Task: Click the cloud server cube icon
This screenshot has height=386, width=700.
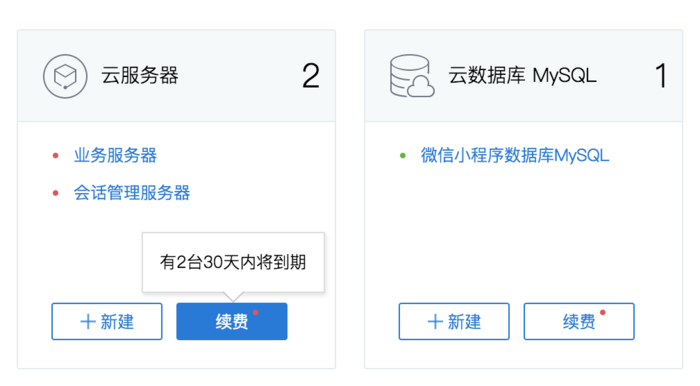Action: pyautogui.click(x=65, y=76)
